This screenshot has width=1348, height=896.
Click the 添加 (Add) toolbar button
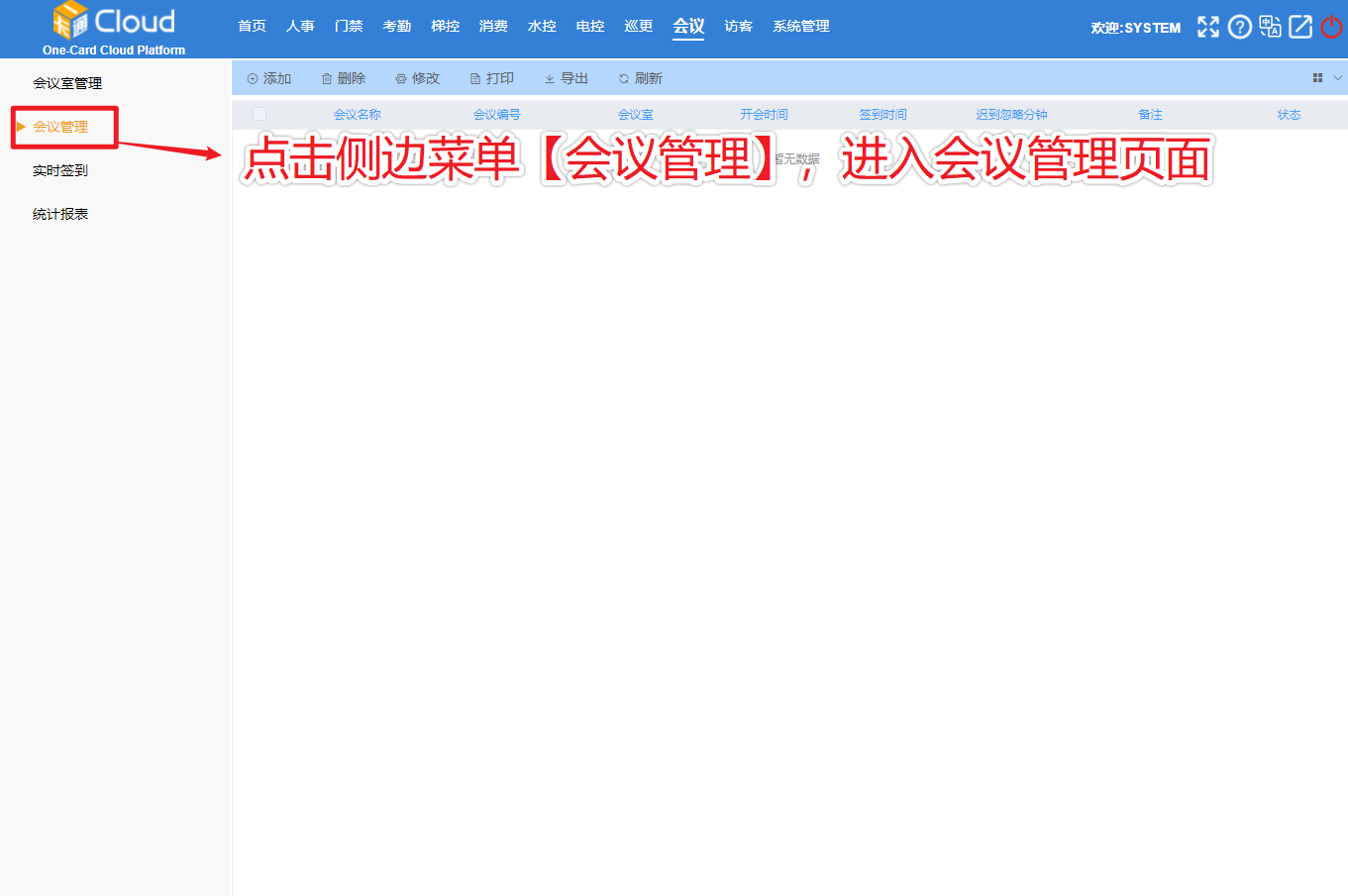[x=268, y=78]
